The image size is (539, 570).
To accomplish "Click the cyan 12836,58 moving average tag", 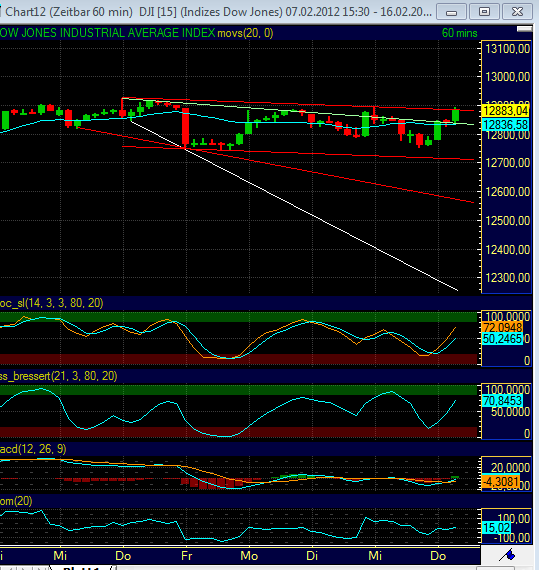I will coord(505,125).
